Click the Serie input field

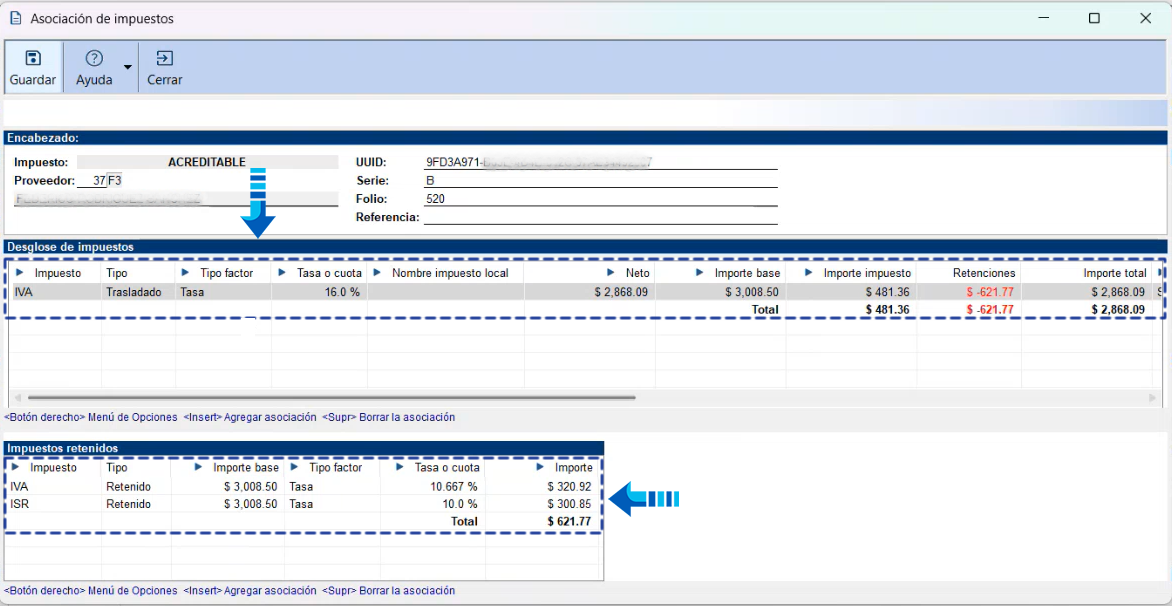(x=600, y=181)
